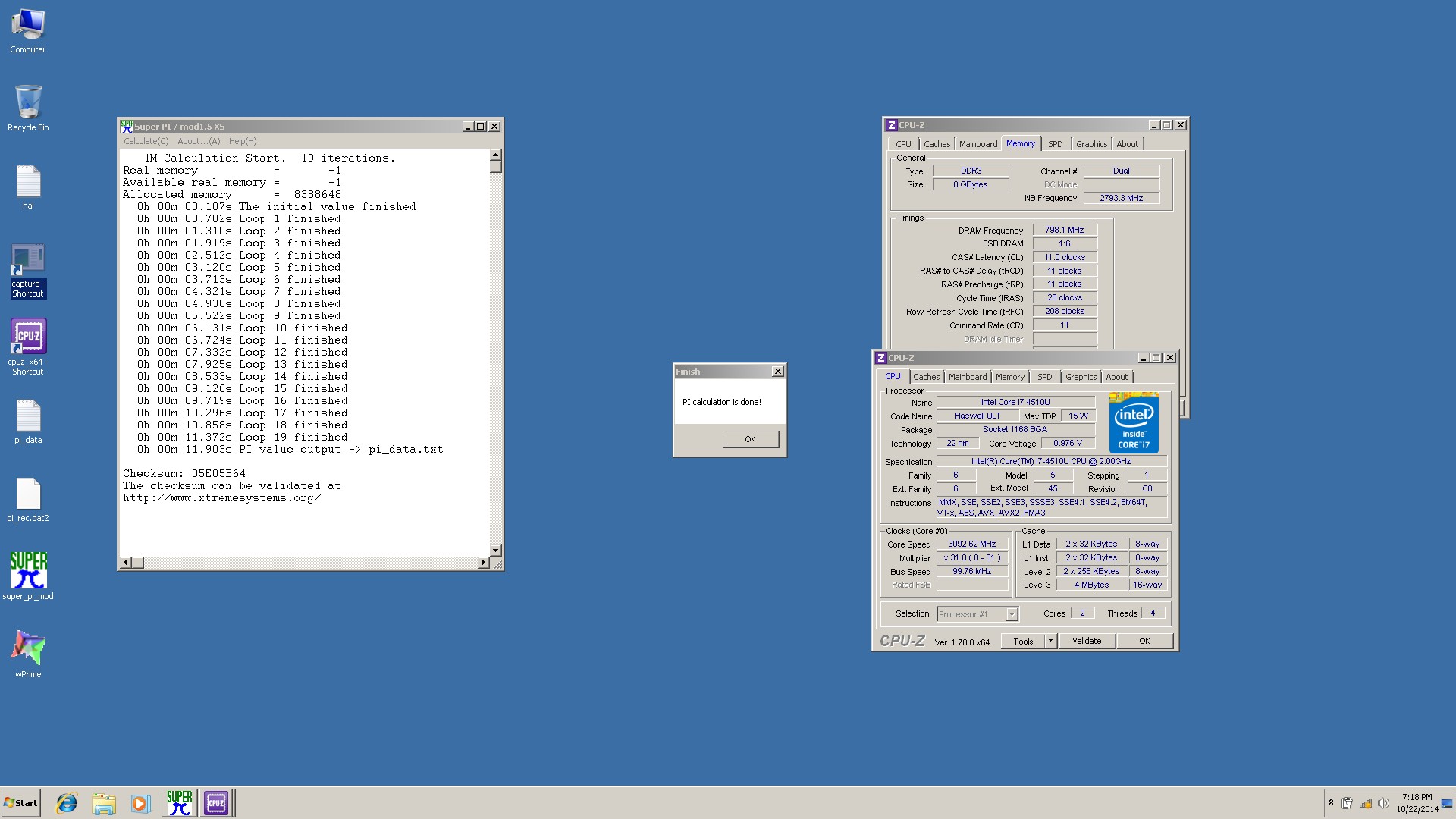Select the pi_data file icon
This screenshot has width=1456, height=819.
(x=28, y=422)
